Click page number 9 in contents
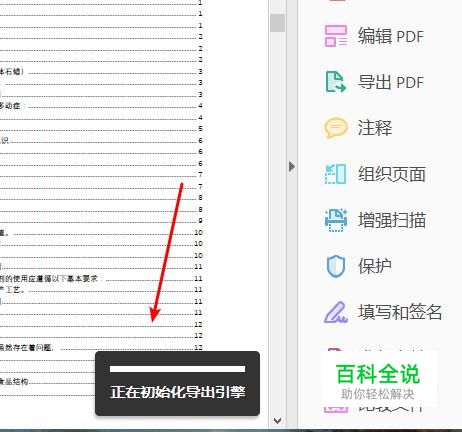The width and height of the screenshot is (462, 432). click(200, 221)
